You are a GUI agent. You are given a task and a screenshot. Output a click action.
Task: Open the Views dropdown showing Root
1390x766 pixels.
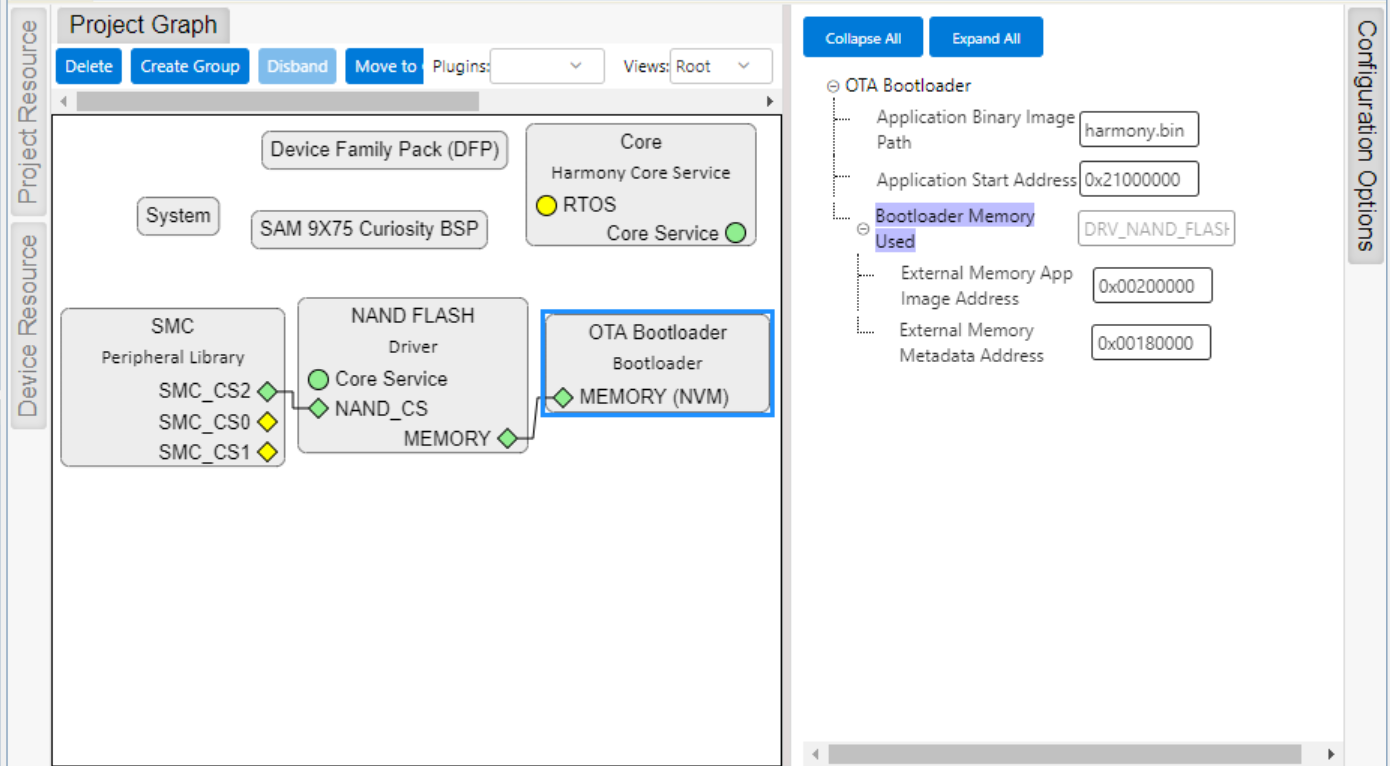click(x=720, y=66)
